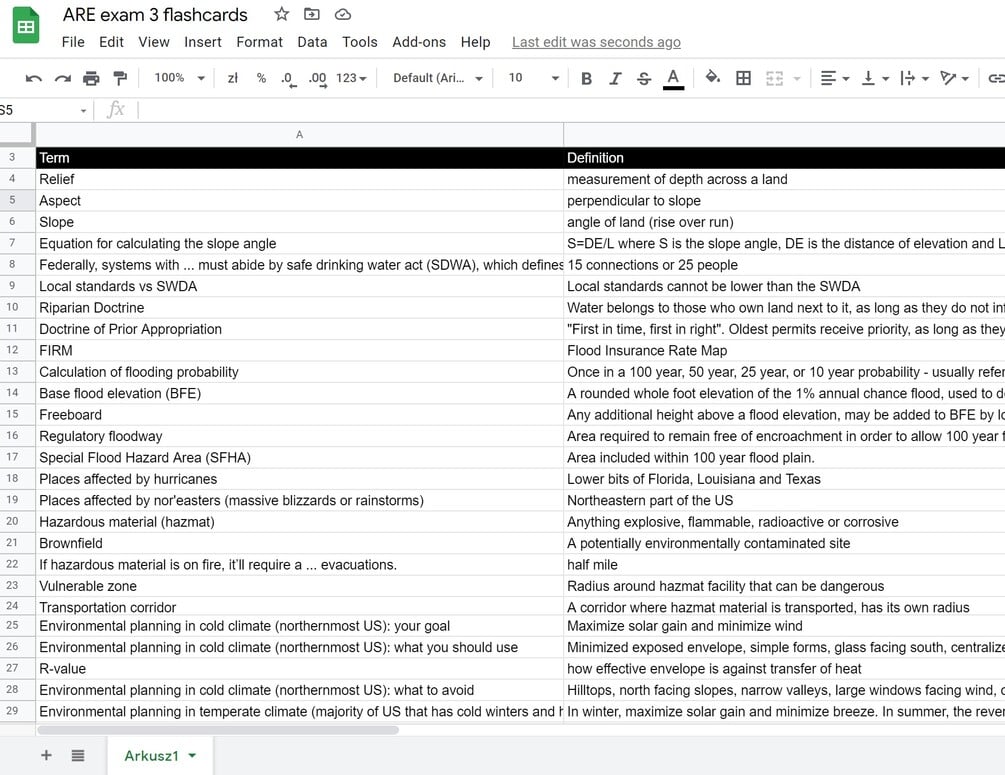Viewport: 1005px width, 775px height.
Task: Open the fill color bucket
Action: pyautogui.click(x=712, y=78)
